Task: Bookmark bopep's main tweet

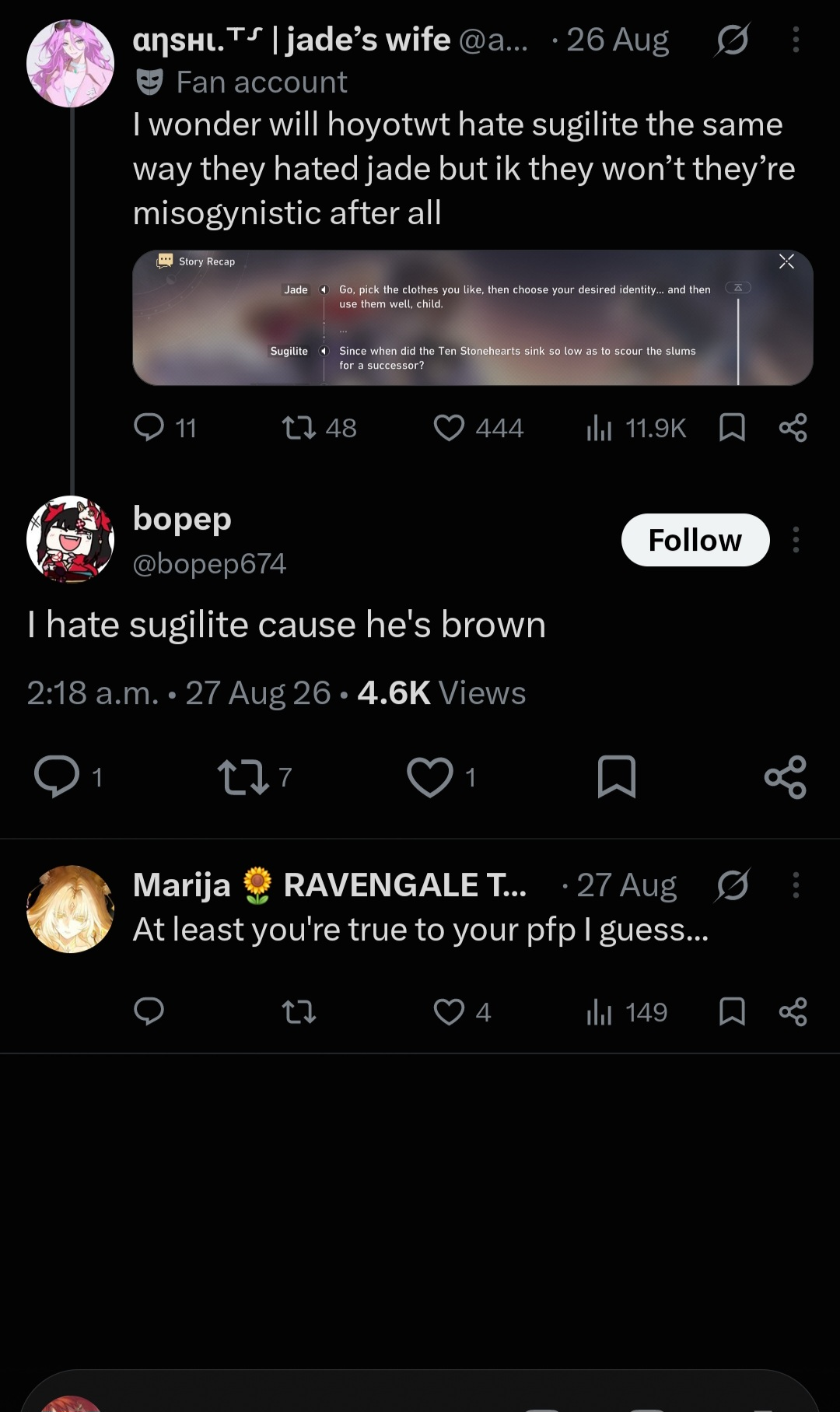Action: [x=617, y=776]
